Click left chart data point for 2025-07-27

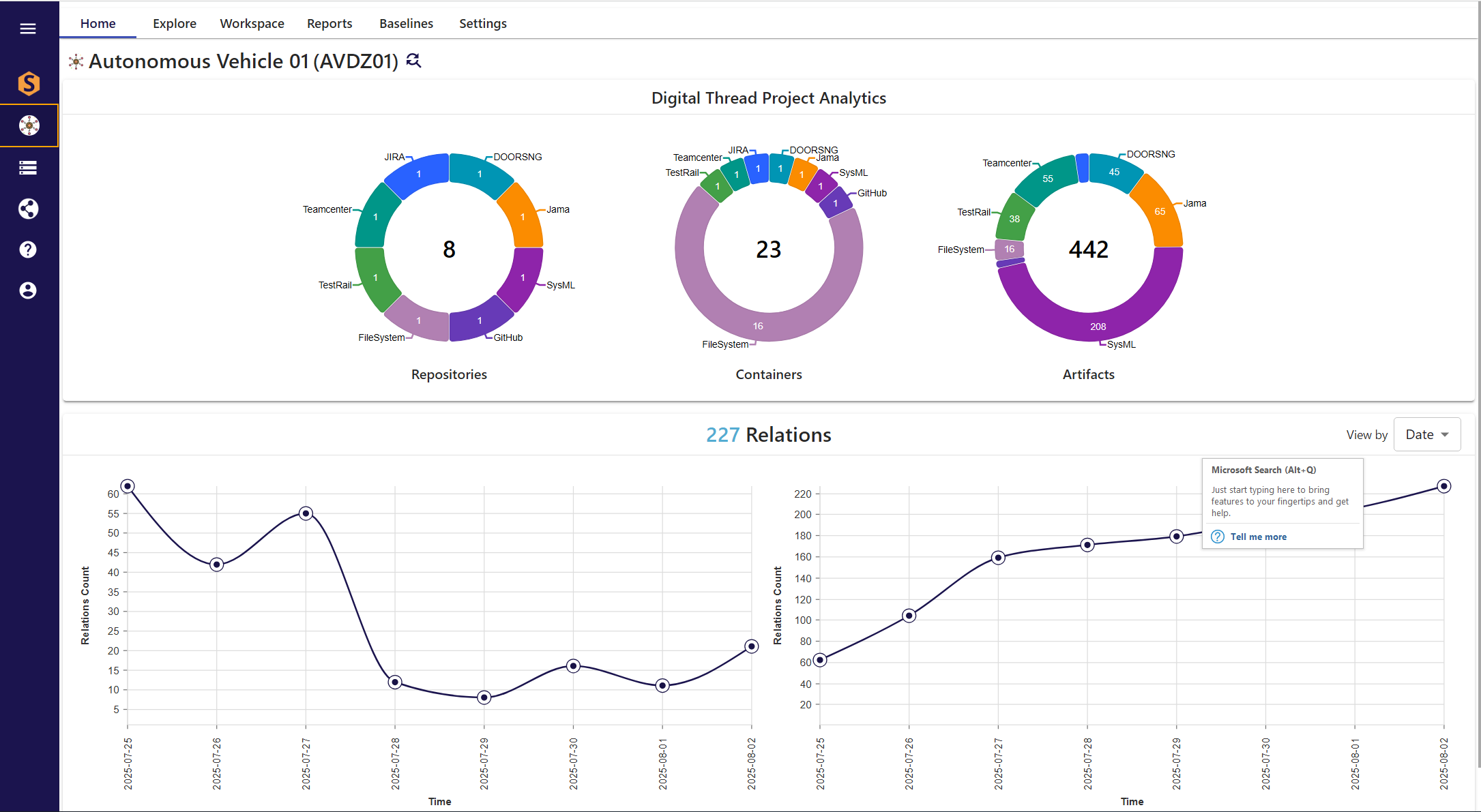(x=306, y=513)
